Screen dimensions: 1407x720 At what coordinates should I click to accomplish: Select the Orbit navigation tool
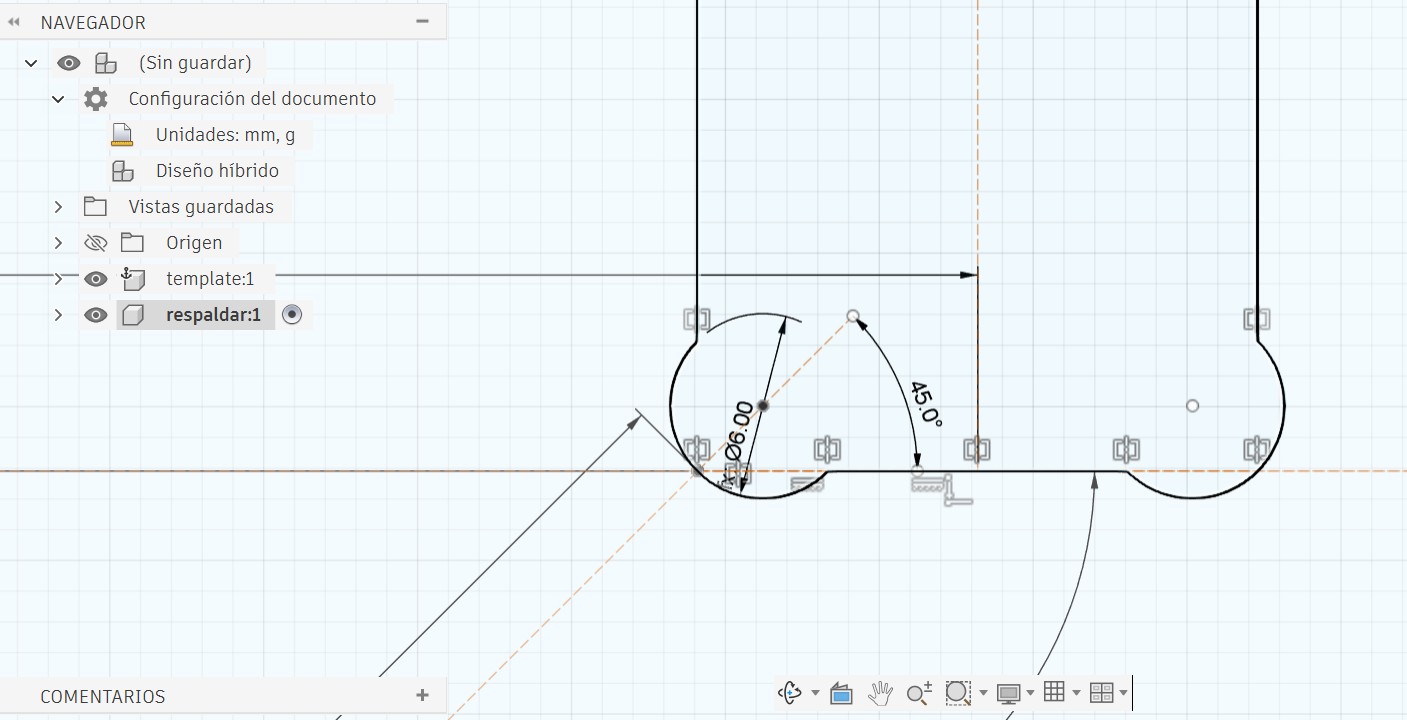[x=790, y=692]
